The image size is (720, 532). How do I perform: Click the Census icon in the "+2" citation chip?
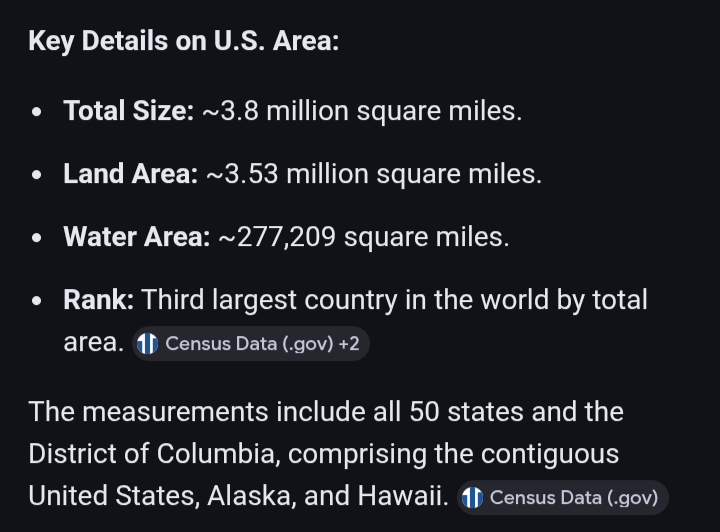click(x=148, y=344)
